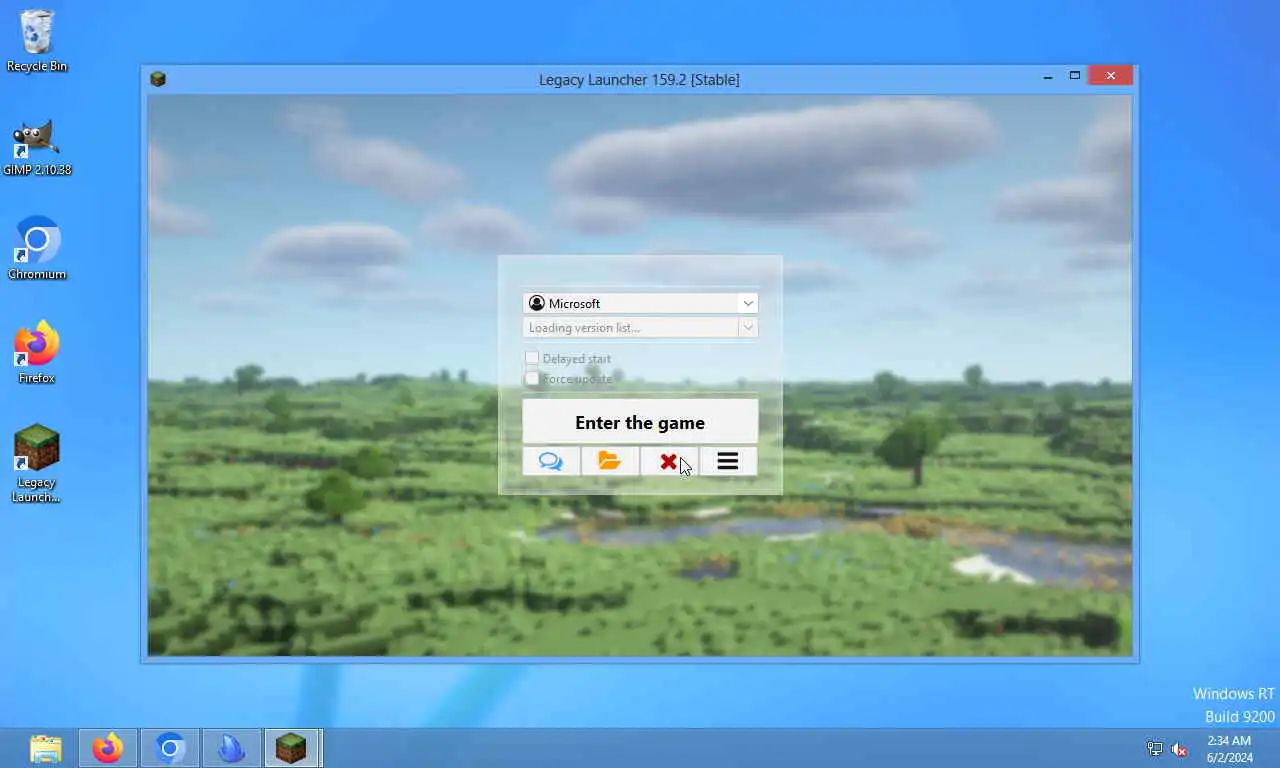Launch Chromium from the taskbar
Image resolution: width=1280 pixels, height=768 pixels.
[x=170, y=748]
